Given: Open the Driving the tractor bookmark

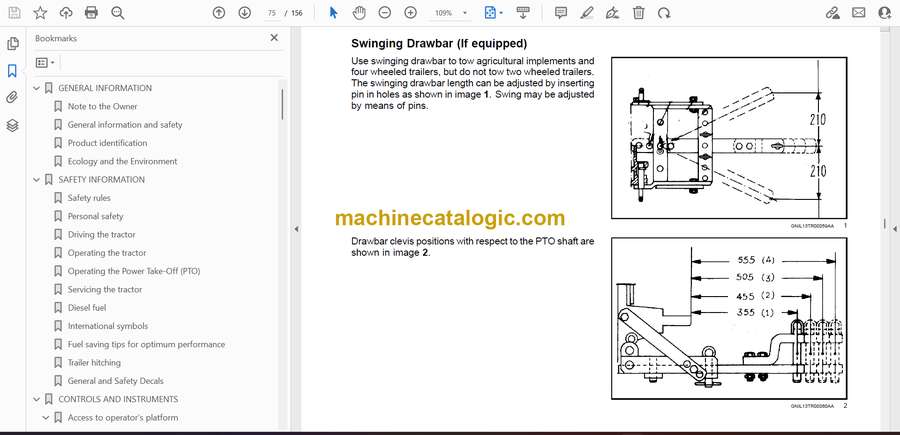Looking at the screenshot, I should 102,235.
